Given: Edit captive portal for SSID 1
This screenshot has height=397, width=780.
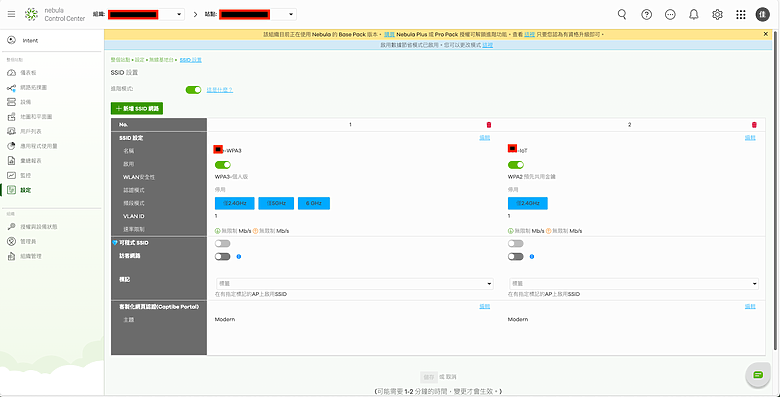Looking at the screenshot, I should coord(485,306).
